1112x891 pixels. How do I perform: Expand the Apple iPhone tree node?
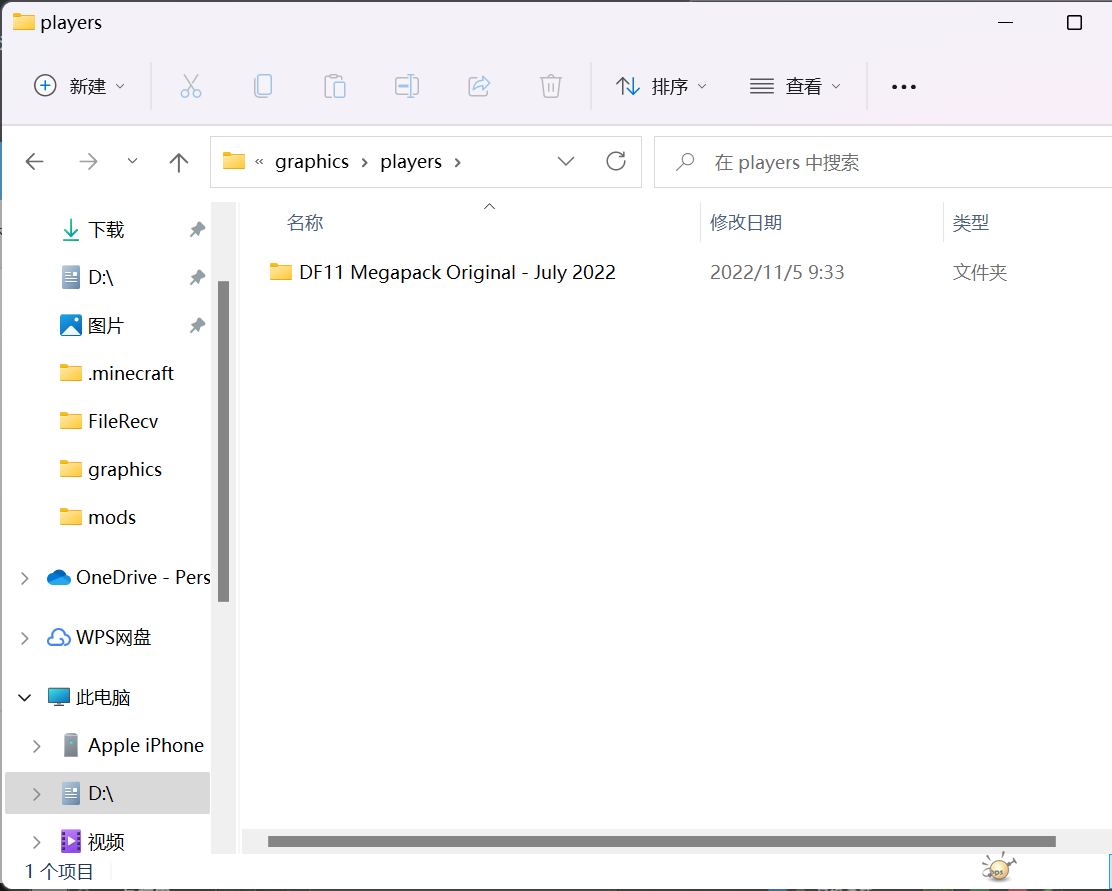(x=37, y=746)
